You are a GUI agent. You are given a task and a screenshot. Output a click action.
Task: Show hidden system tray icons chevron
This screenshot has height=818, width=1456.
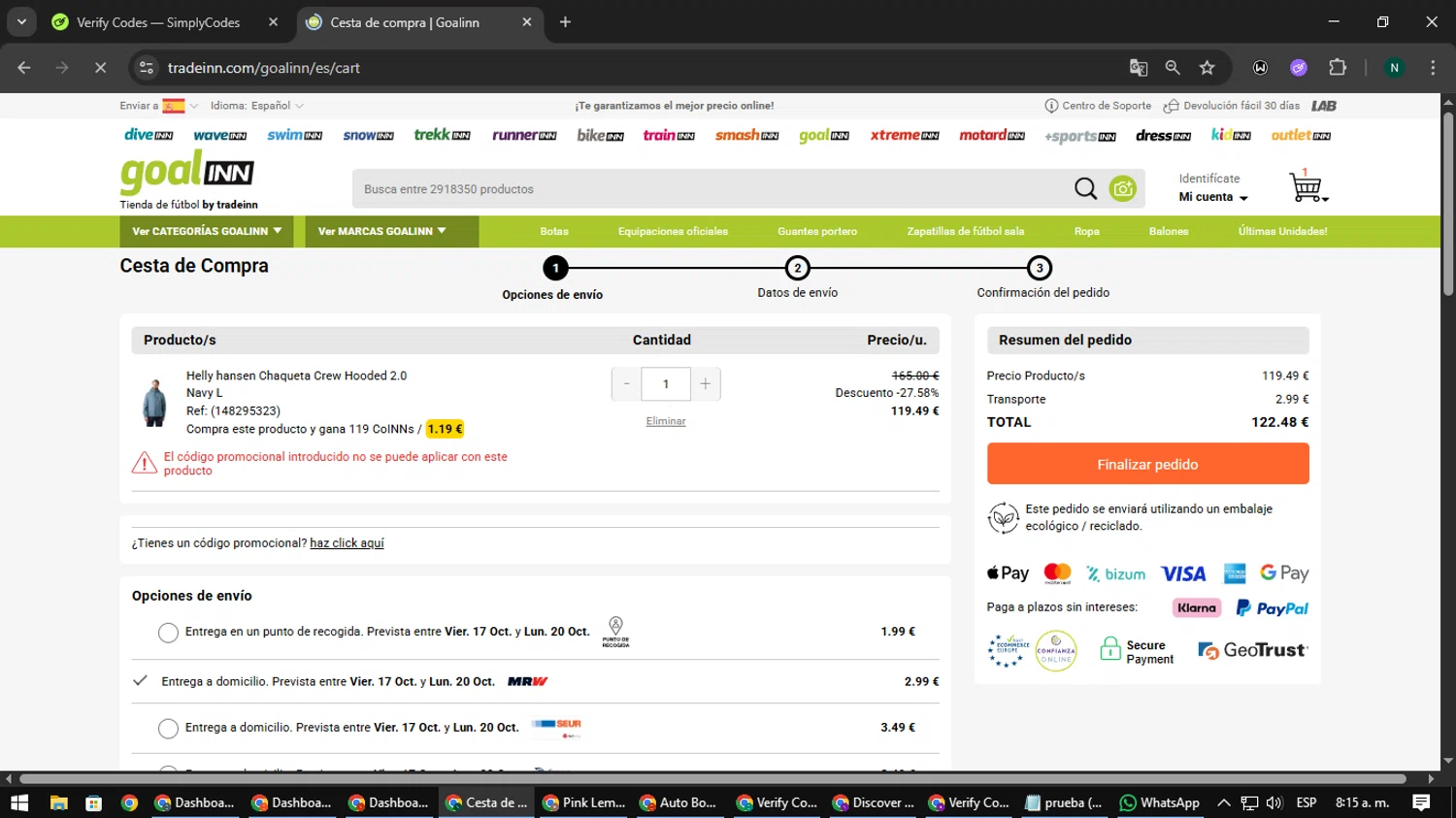tap(1224, 802)
